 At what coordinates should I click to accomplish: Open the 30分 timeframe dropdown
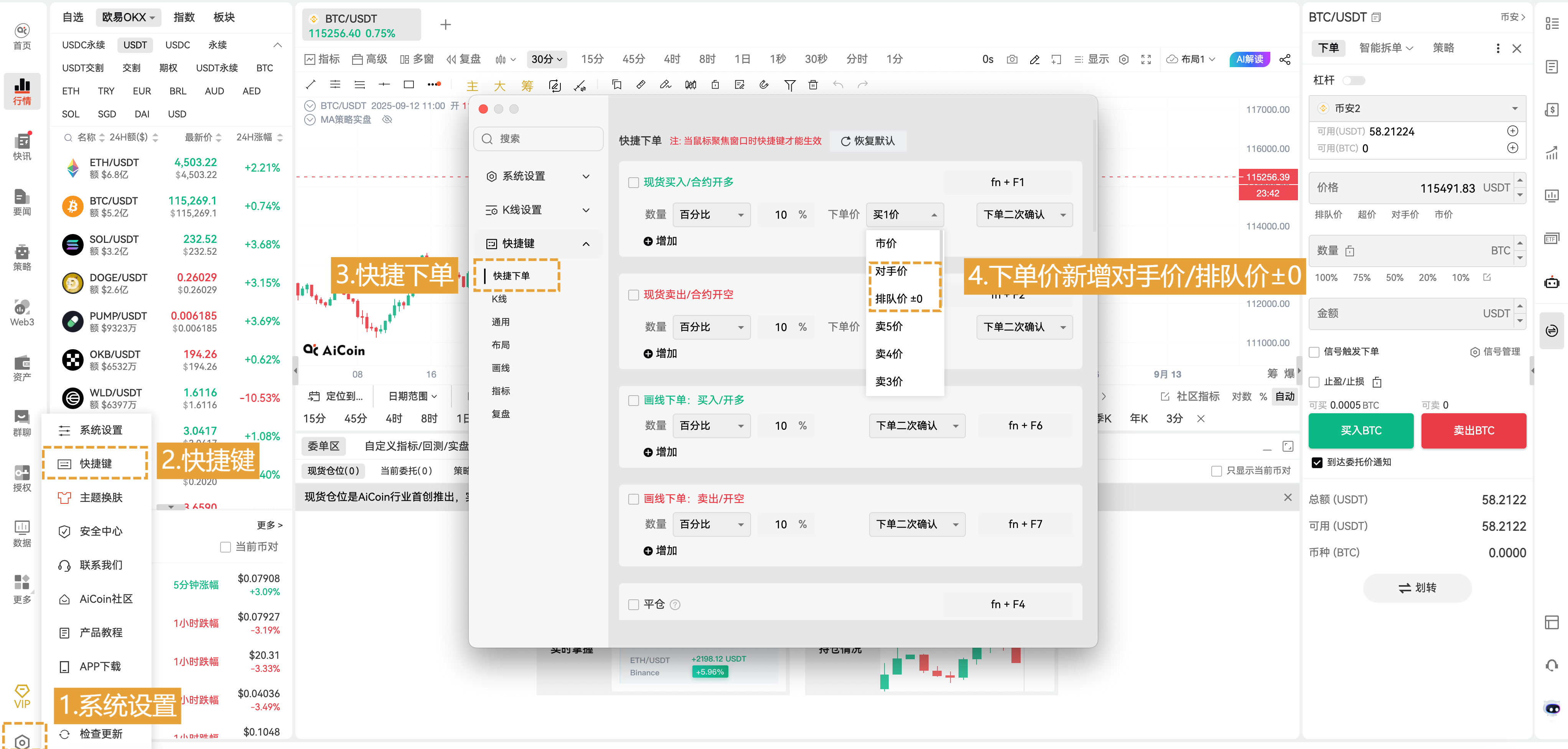pyautogui.click(x=546, y=59)
